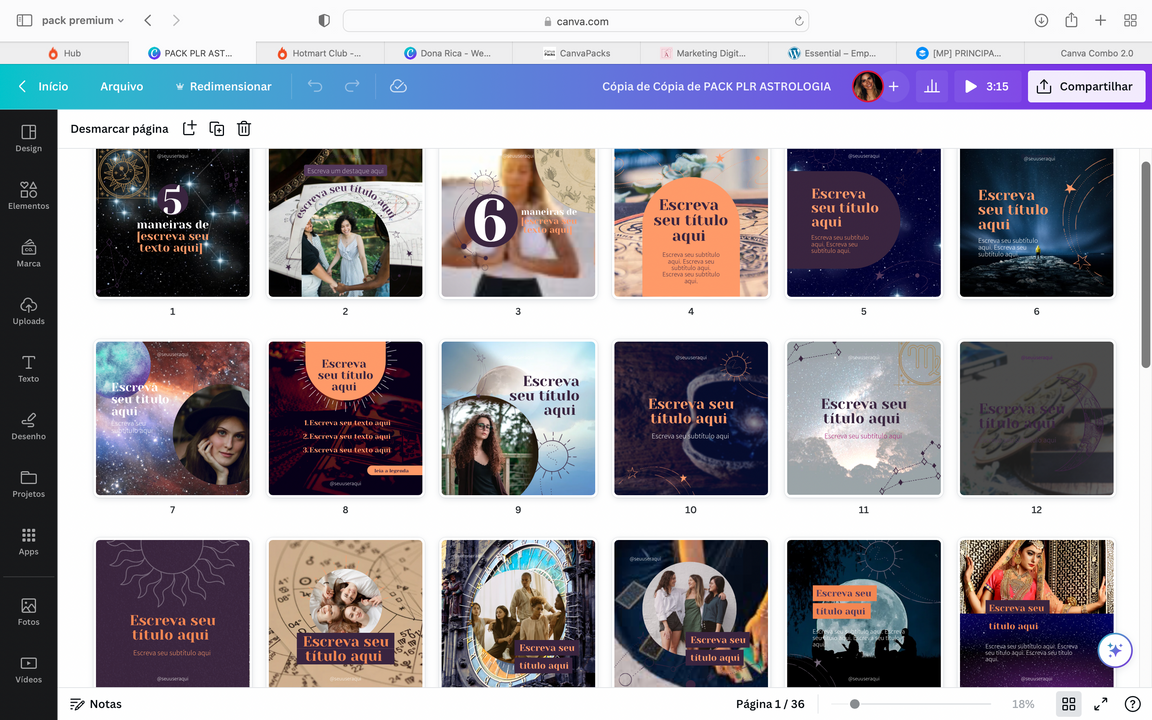1152x720 pixels.
Task: Click the Compartilhar share button
Action: pyautogui.click(x=1086, y=87)
